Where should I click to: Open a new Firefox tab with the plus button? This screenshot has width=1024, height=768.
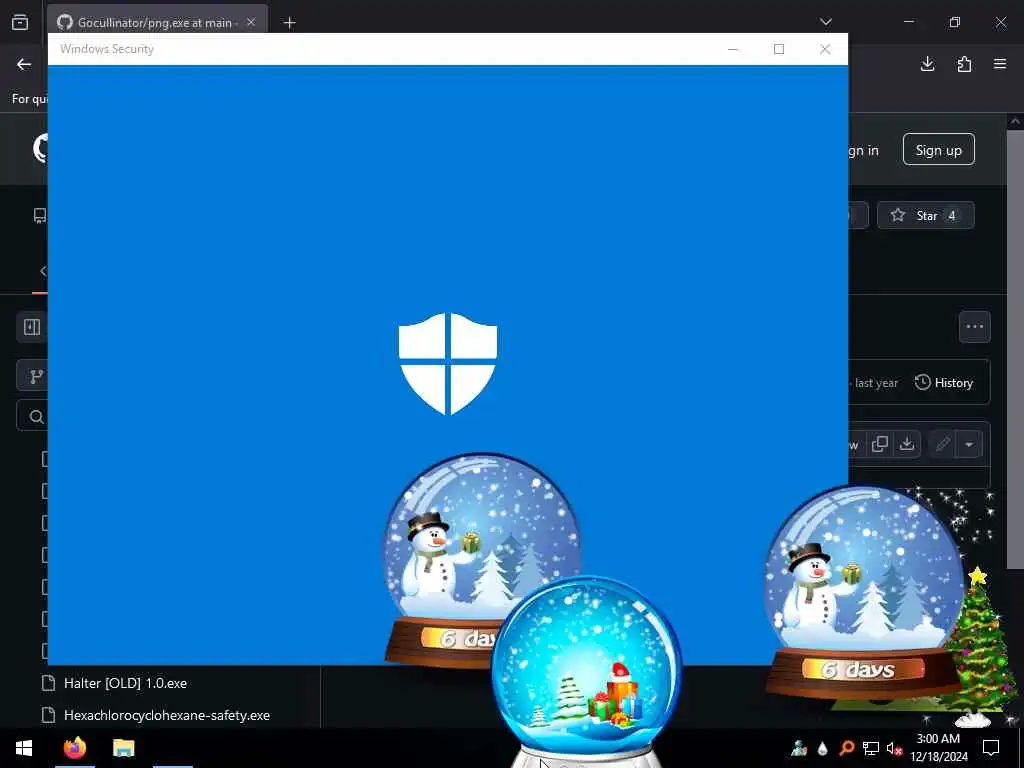coord(289,23)
